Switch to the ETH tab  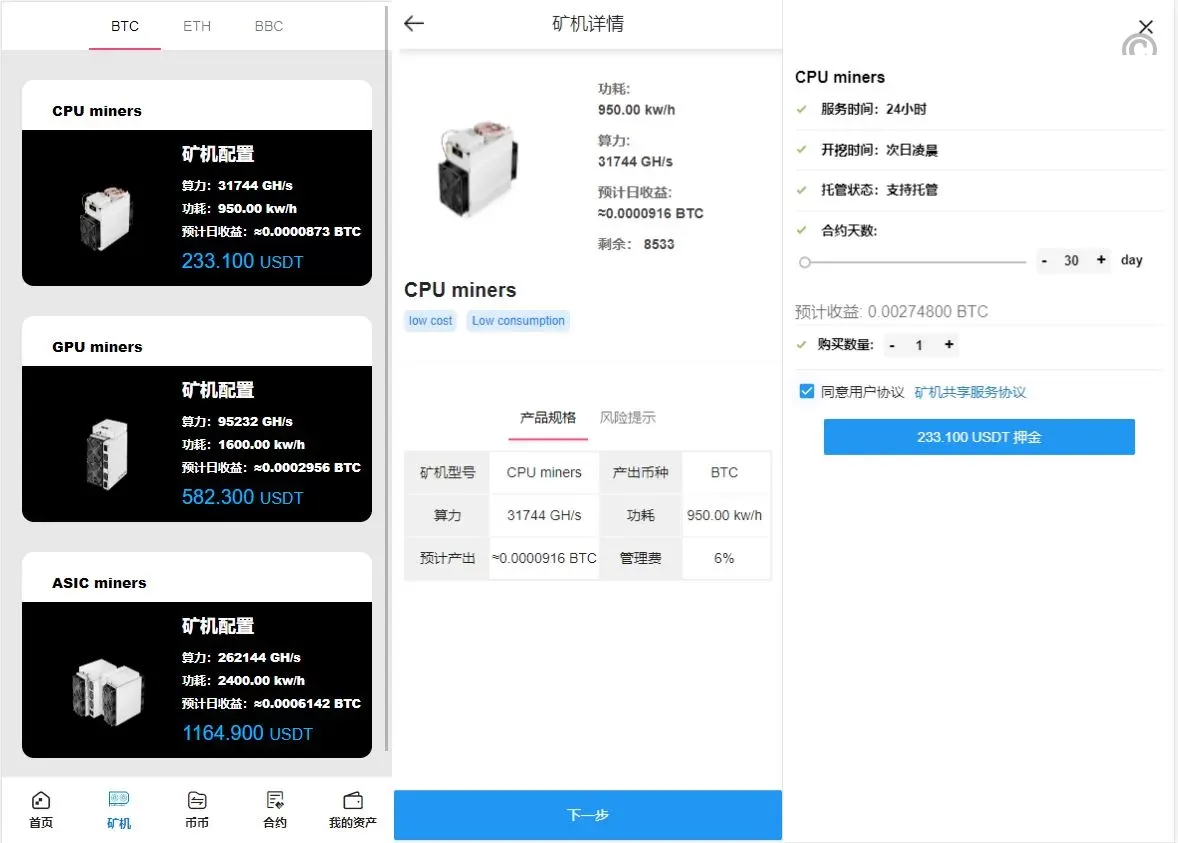pos(197,26)
